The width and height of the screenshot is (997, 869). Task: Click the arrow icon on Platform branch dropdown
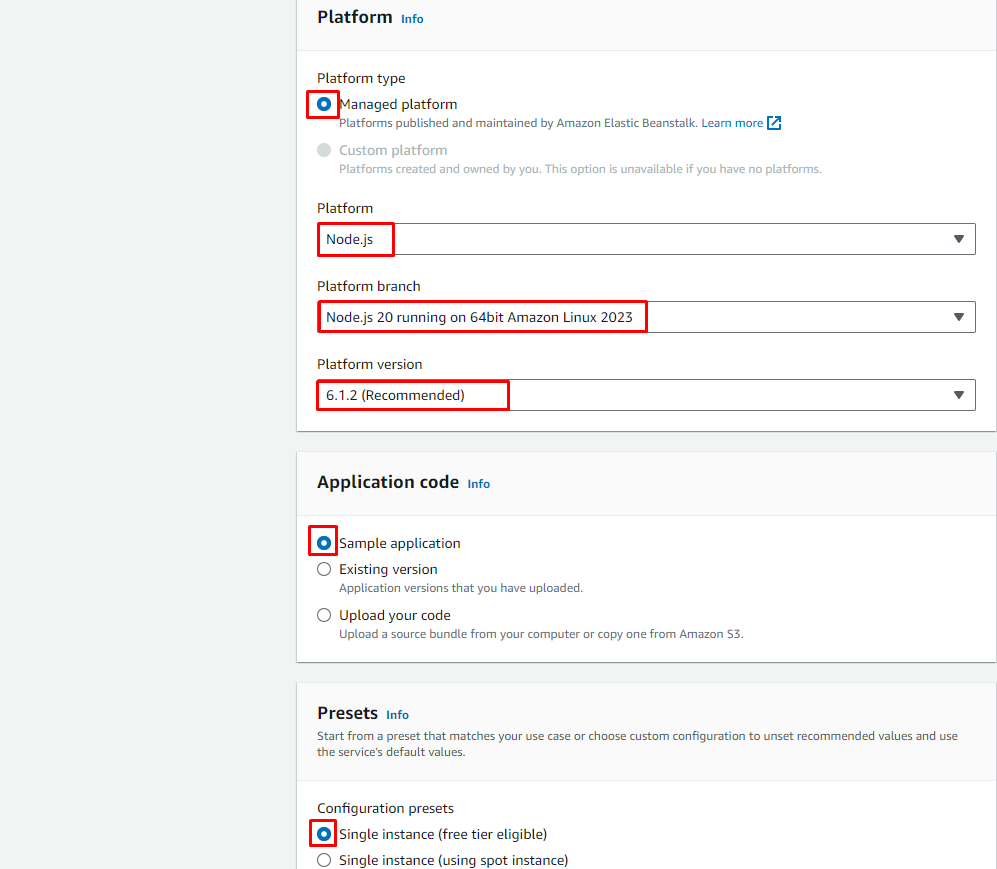(958, 317)
